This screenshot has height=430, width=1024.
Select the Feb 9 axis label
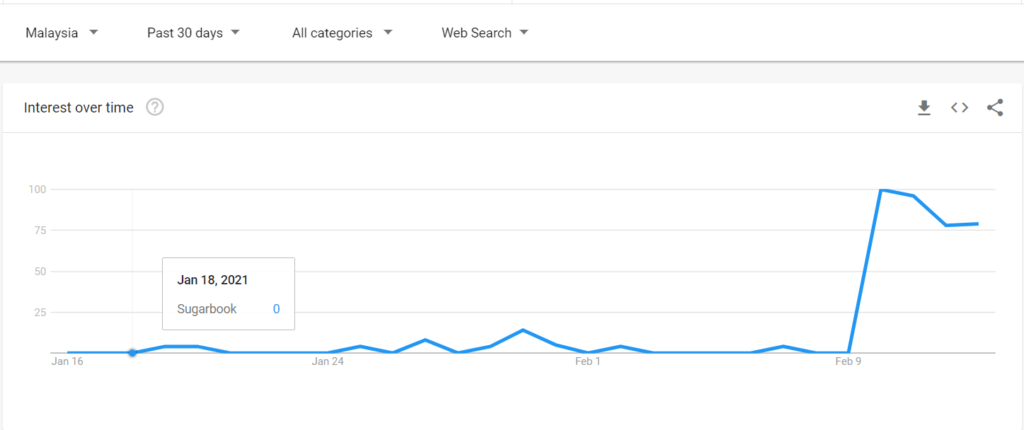coord(848,361)
